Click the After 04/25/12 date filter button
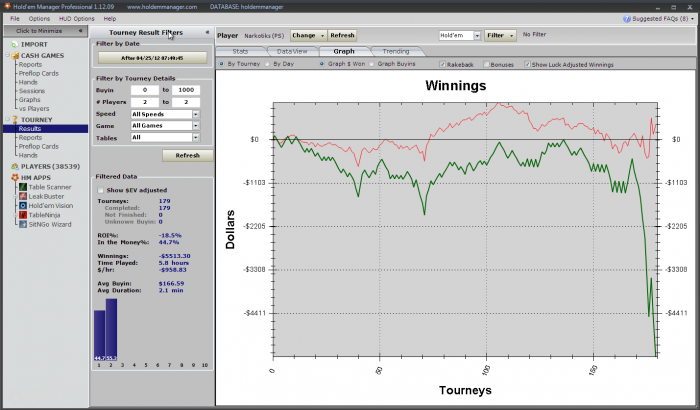 [152, 58]
